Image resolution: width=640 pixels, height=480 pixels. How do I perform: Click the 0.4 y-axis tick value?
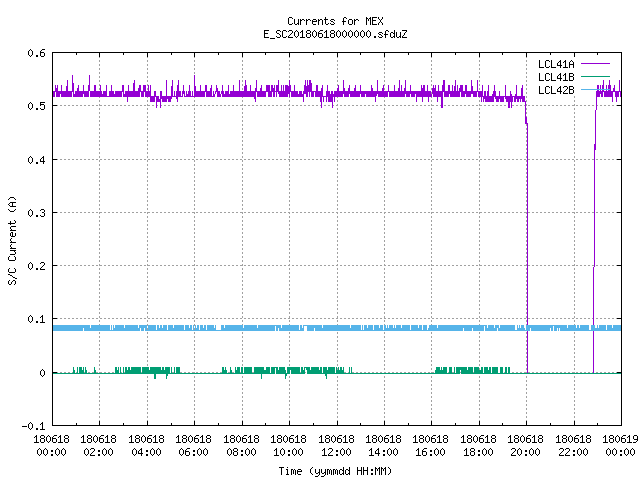(36, 160)
